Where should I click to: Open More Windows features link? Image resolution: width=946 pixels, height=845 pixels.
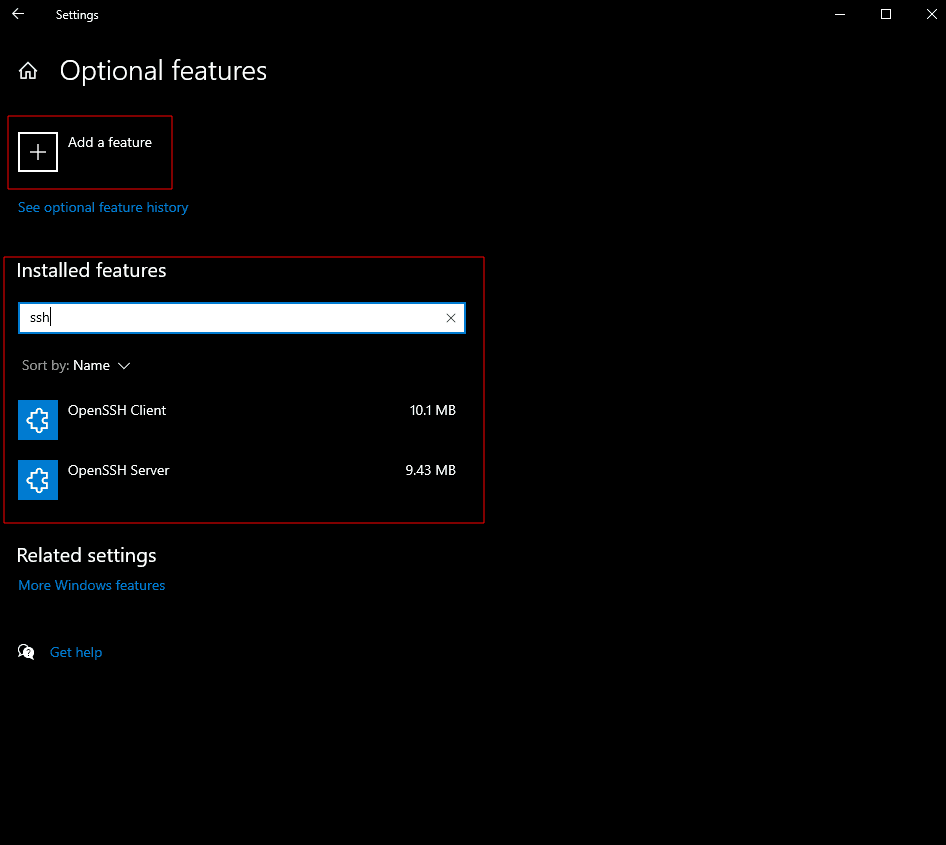[x=92, y=585]
